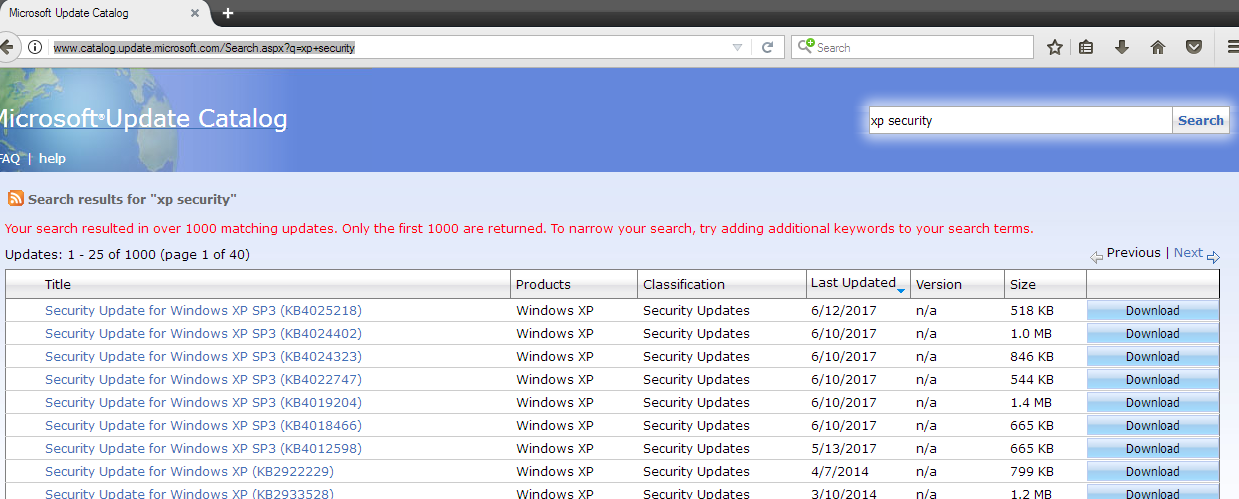The image size is (1239, 499).
Task: Go to the Next results page
Action: [1188, 253]
